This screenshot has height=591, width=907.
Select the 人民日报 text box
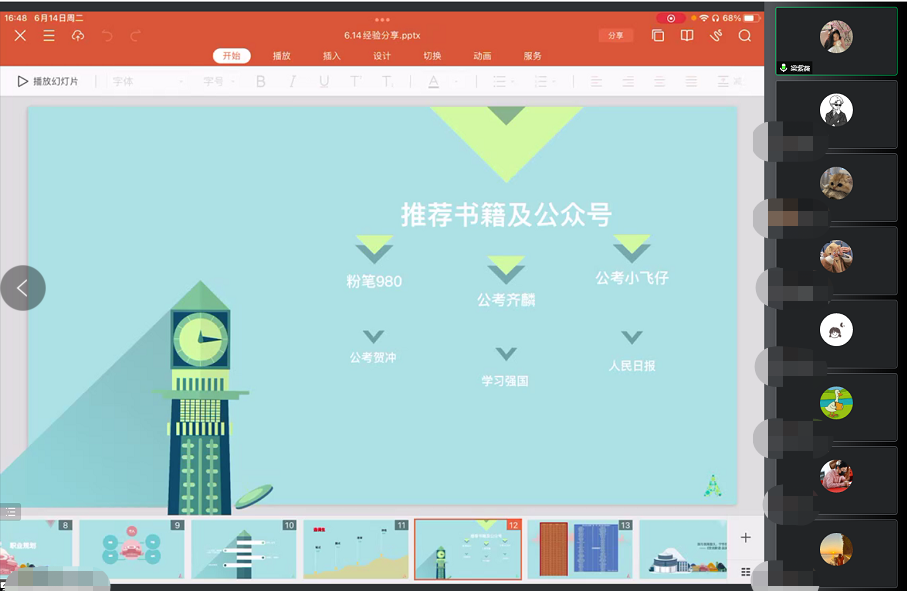[632, 365]
